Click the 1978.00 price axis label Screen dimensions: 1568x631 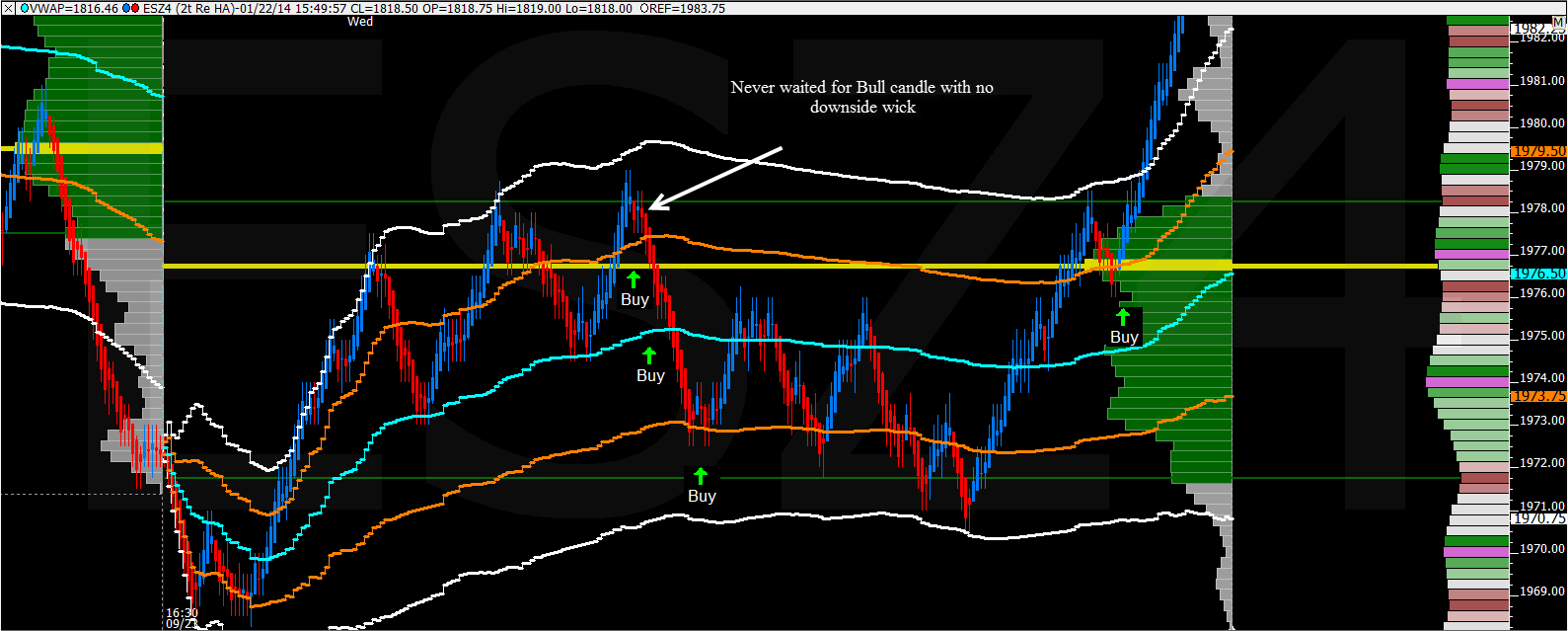click(1542, 208)
